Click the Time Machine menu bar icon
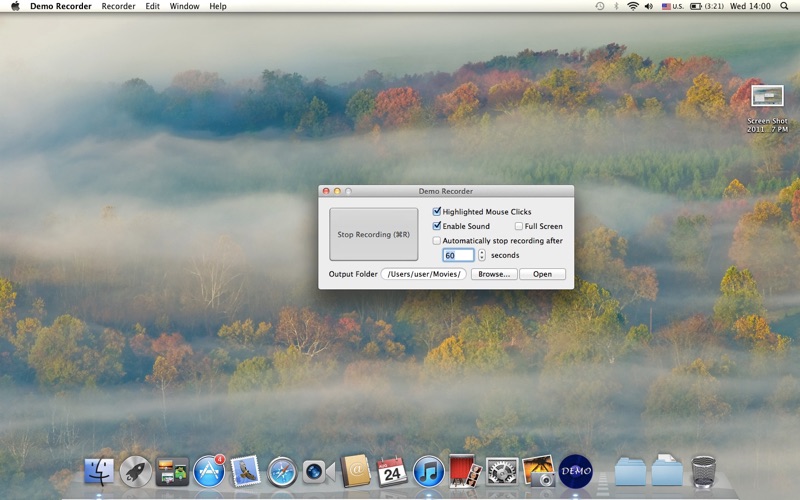 600,6
